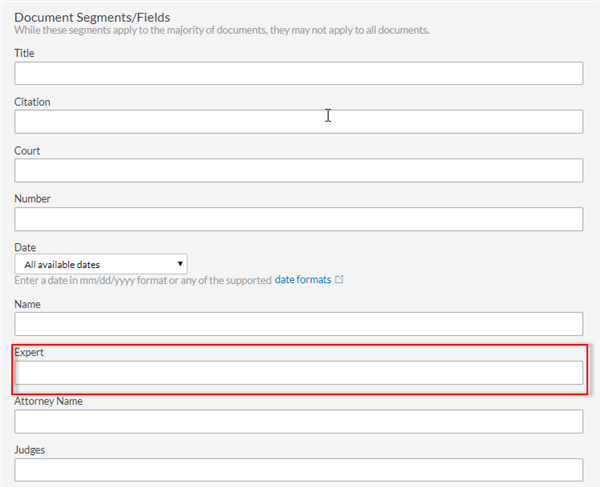600x487 pixels.
Task: Click the Number input box
Action: (298, 219)
